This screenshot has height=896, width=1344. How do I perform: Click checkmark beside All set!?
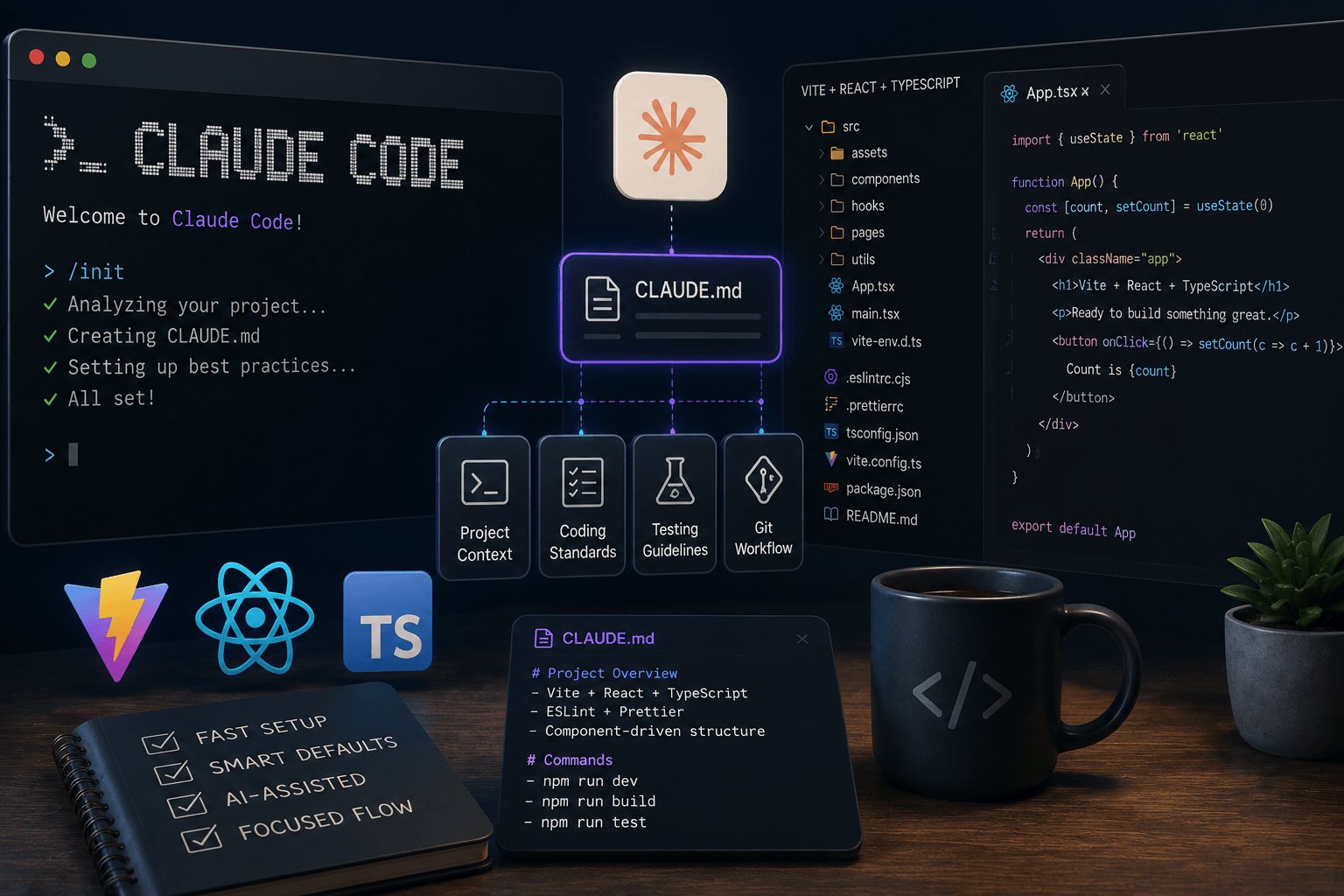click(51, 399)
